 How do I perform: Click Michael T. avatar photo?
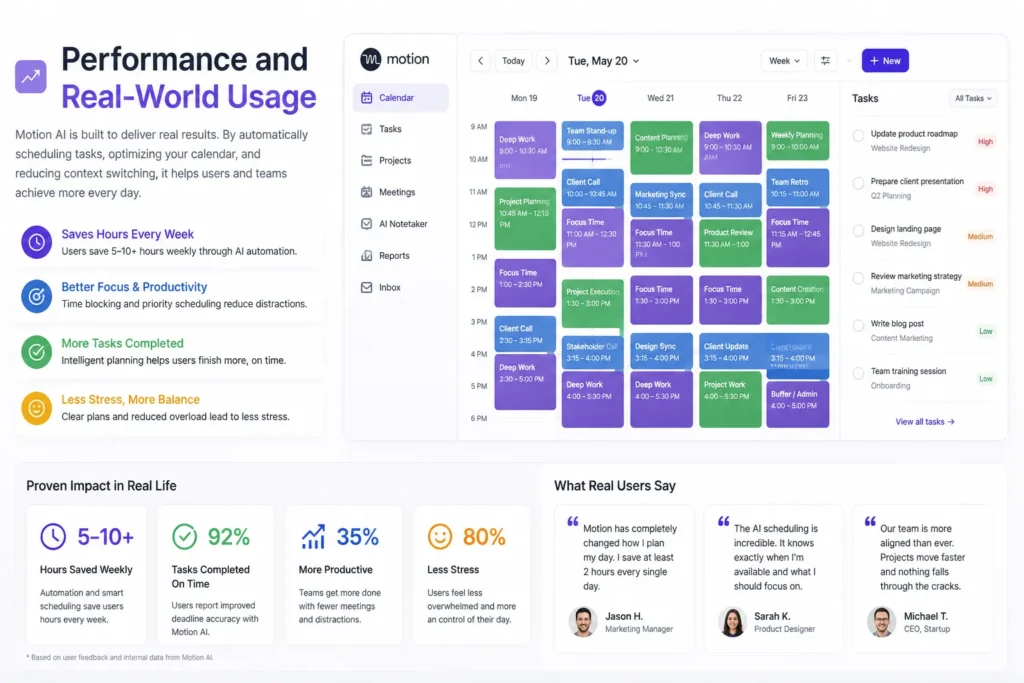(881, 622)
